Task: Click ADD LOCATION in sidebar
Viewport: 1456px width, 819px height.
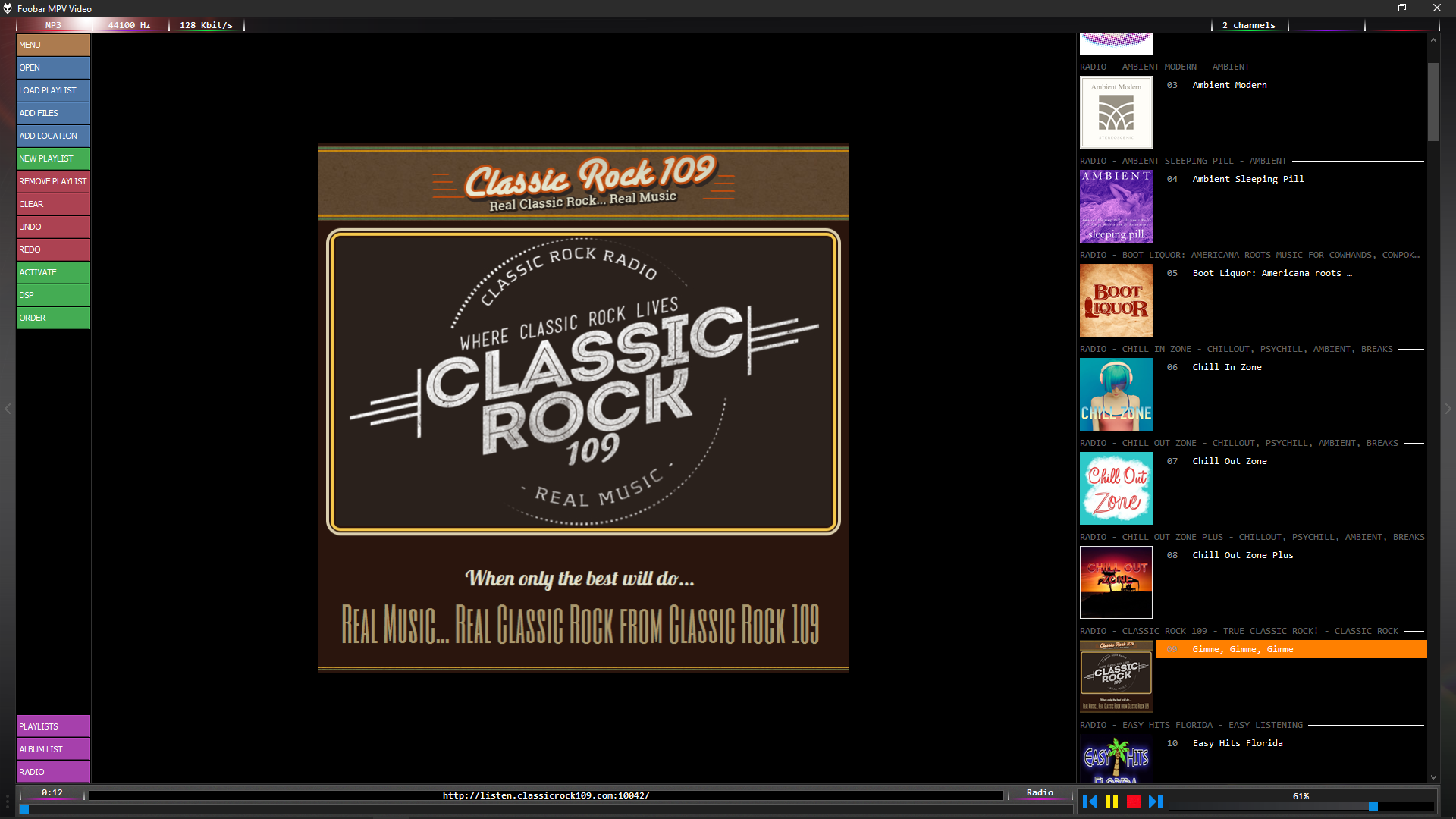Action: (53, 136)
